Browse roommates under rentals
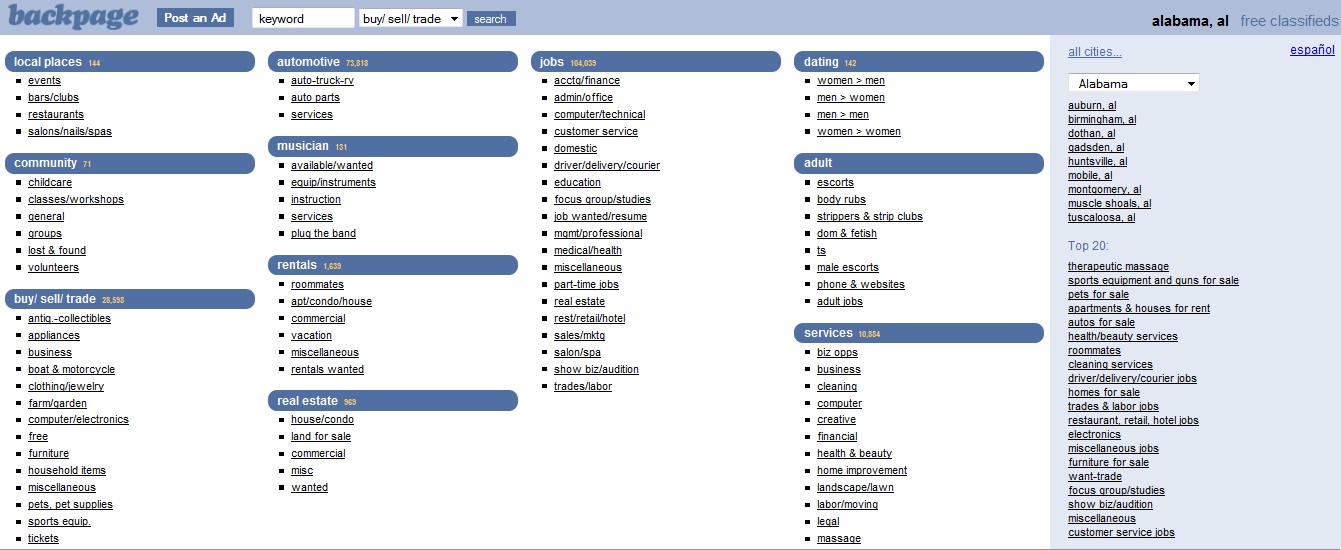This screenshot has height=550, width=1341. pyautogui.click(x=317, y=285)
